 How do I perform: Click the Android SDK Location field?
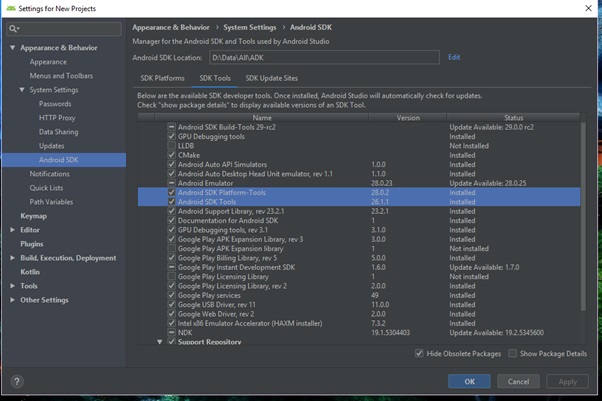pyautogui.click(x=324, y=58)
